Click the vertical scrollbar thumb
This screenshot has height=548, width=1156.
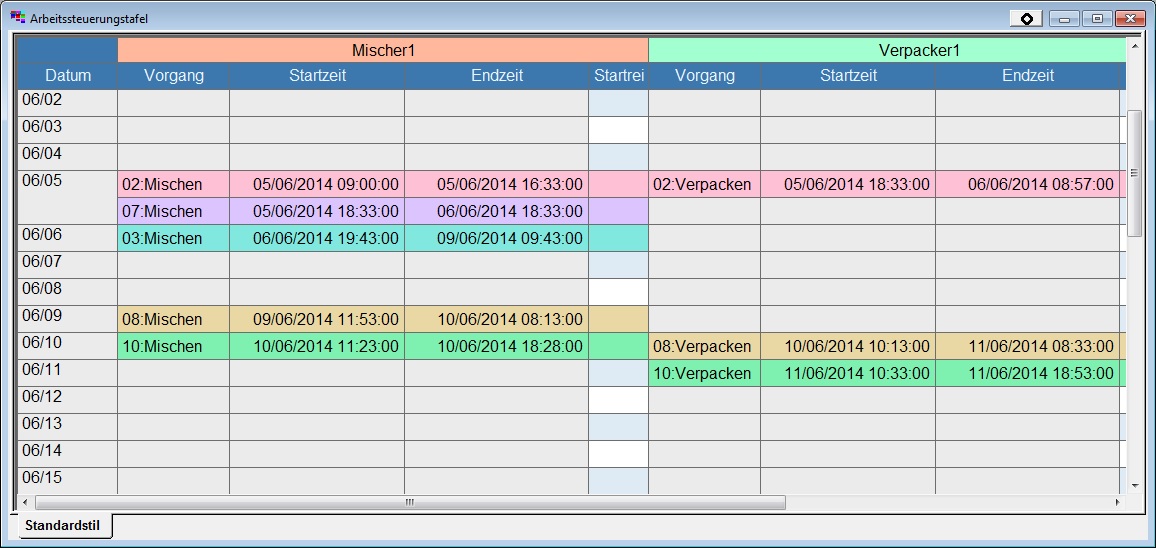coord(1134,172)
